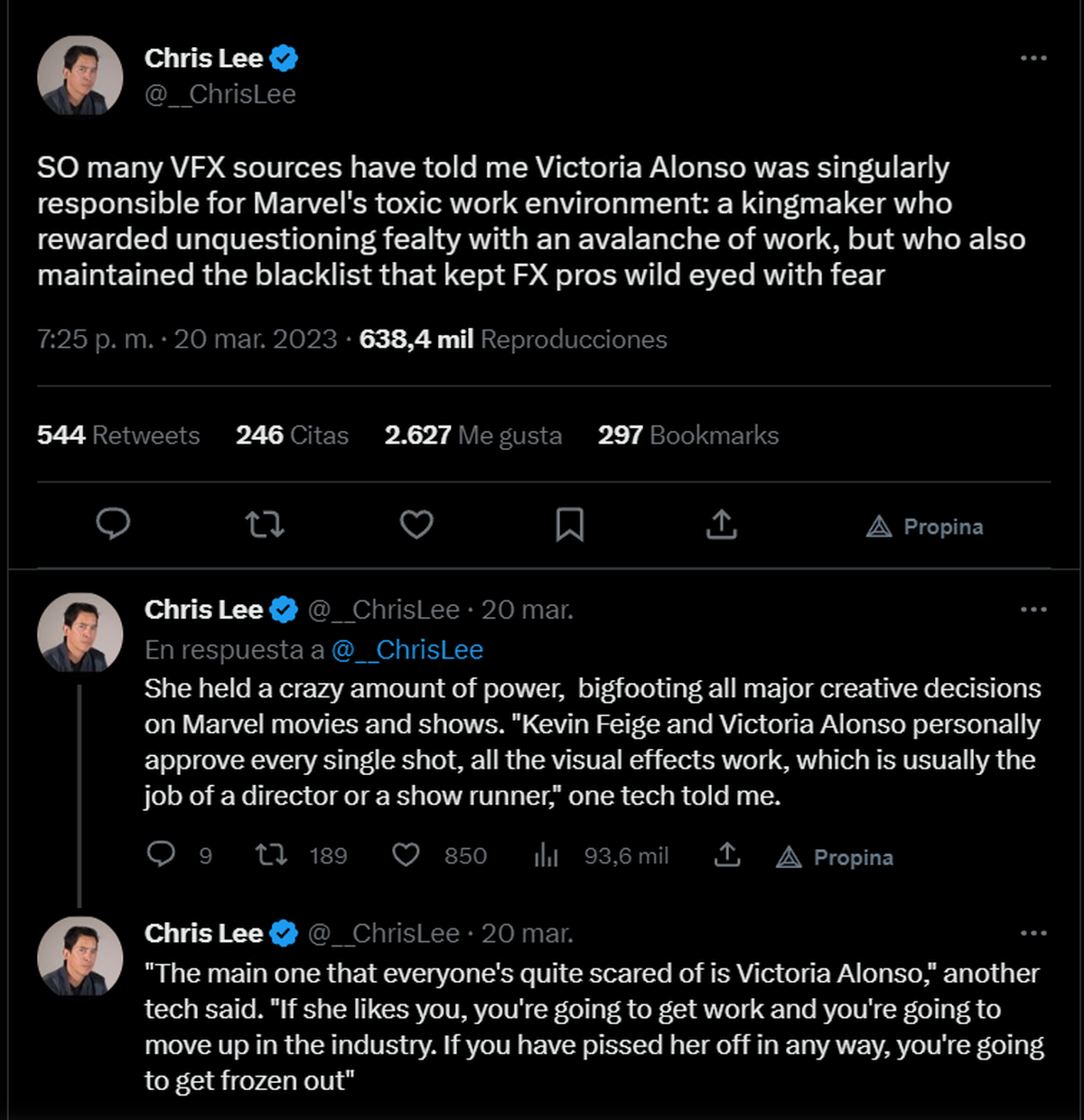Open Chris Lee's profile picture on main tweet

[x=79, y=76]
